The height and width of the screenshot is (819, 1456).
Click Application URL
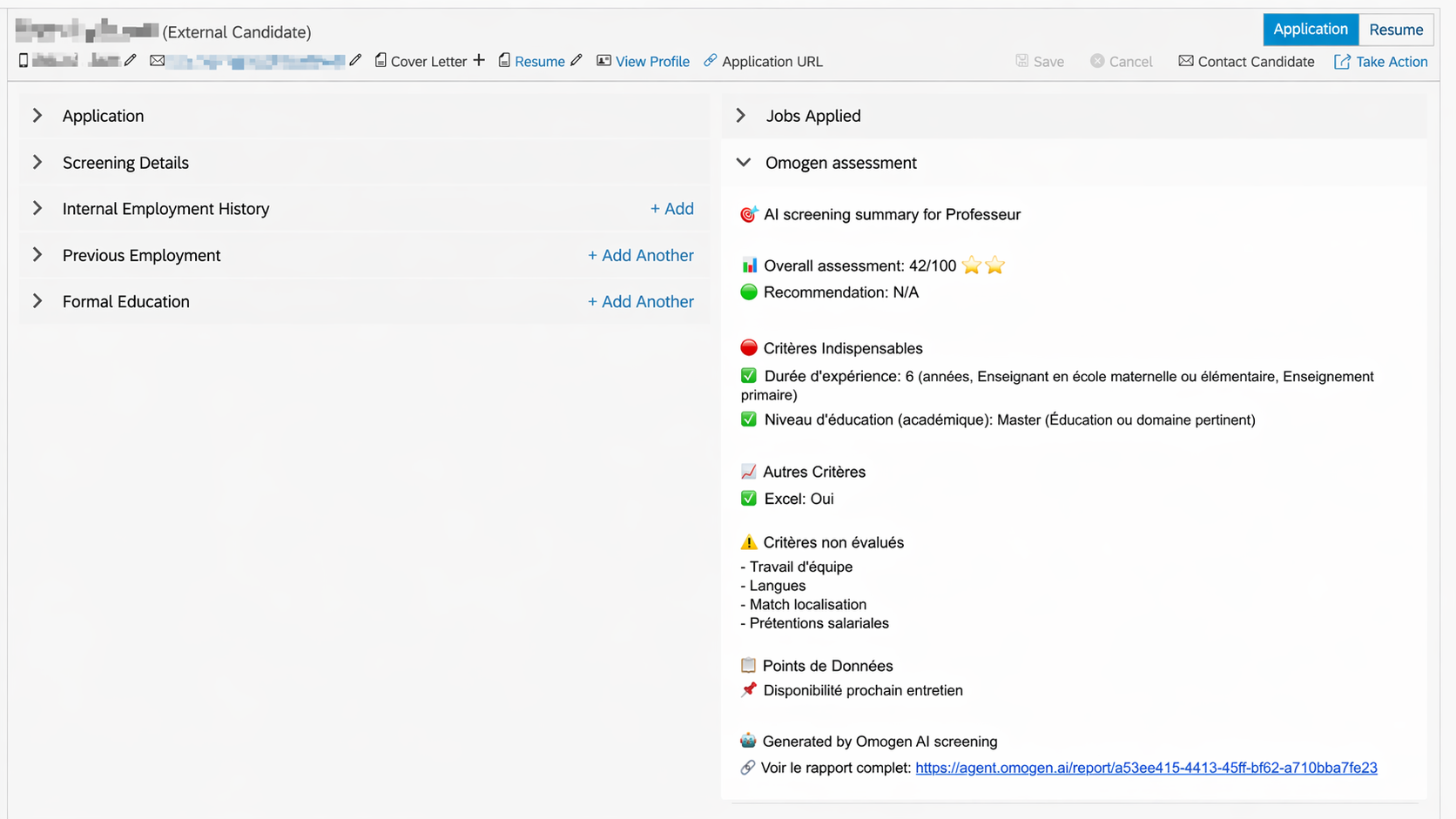point(772,61)
